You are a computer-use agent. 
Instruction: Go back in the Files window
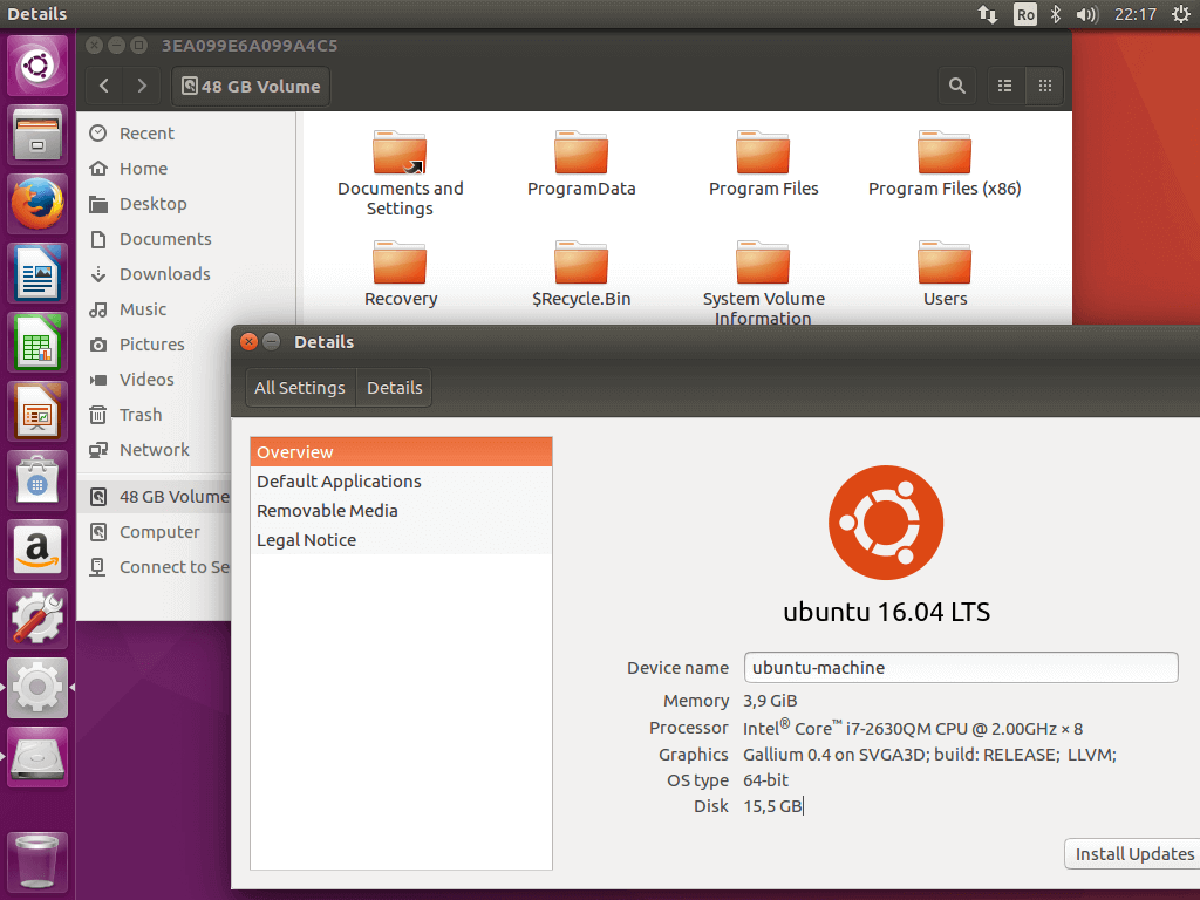(x=104, y=86)
